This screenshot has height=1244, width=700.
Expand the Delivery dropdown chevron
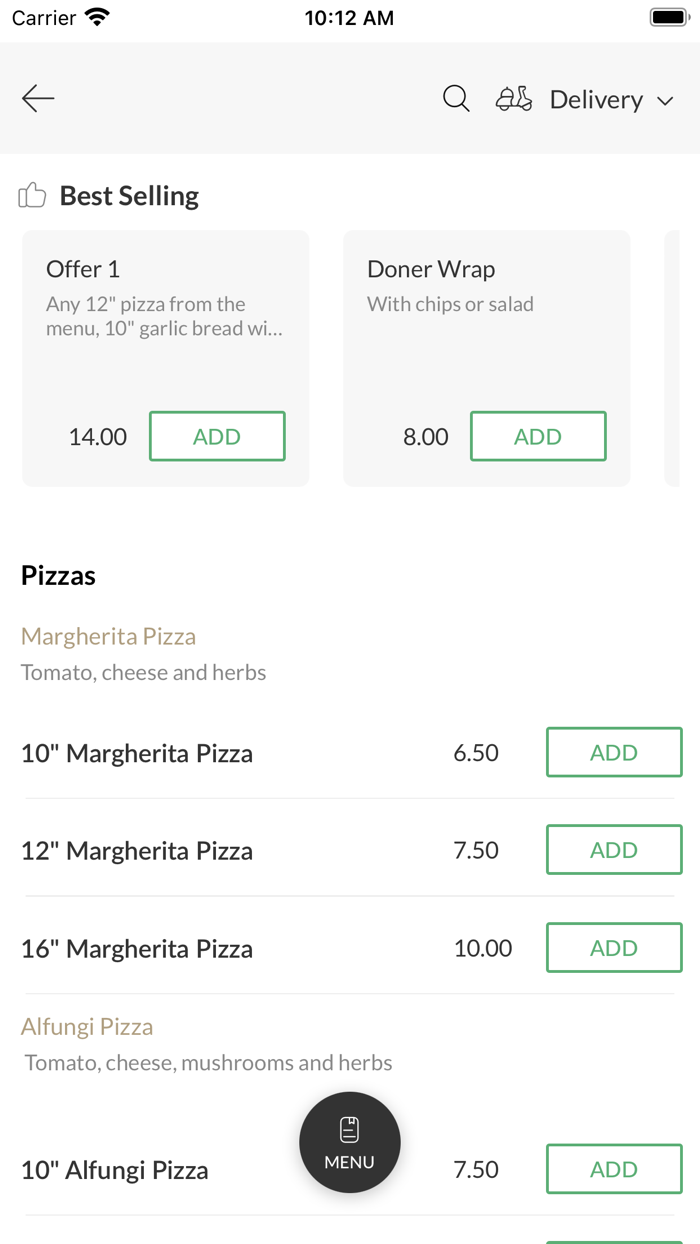coord(665,101)
